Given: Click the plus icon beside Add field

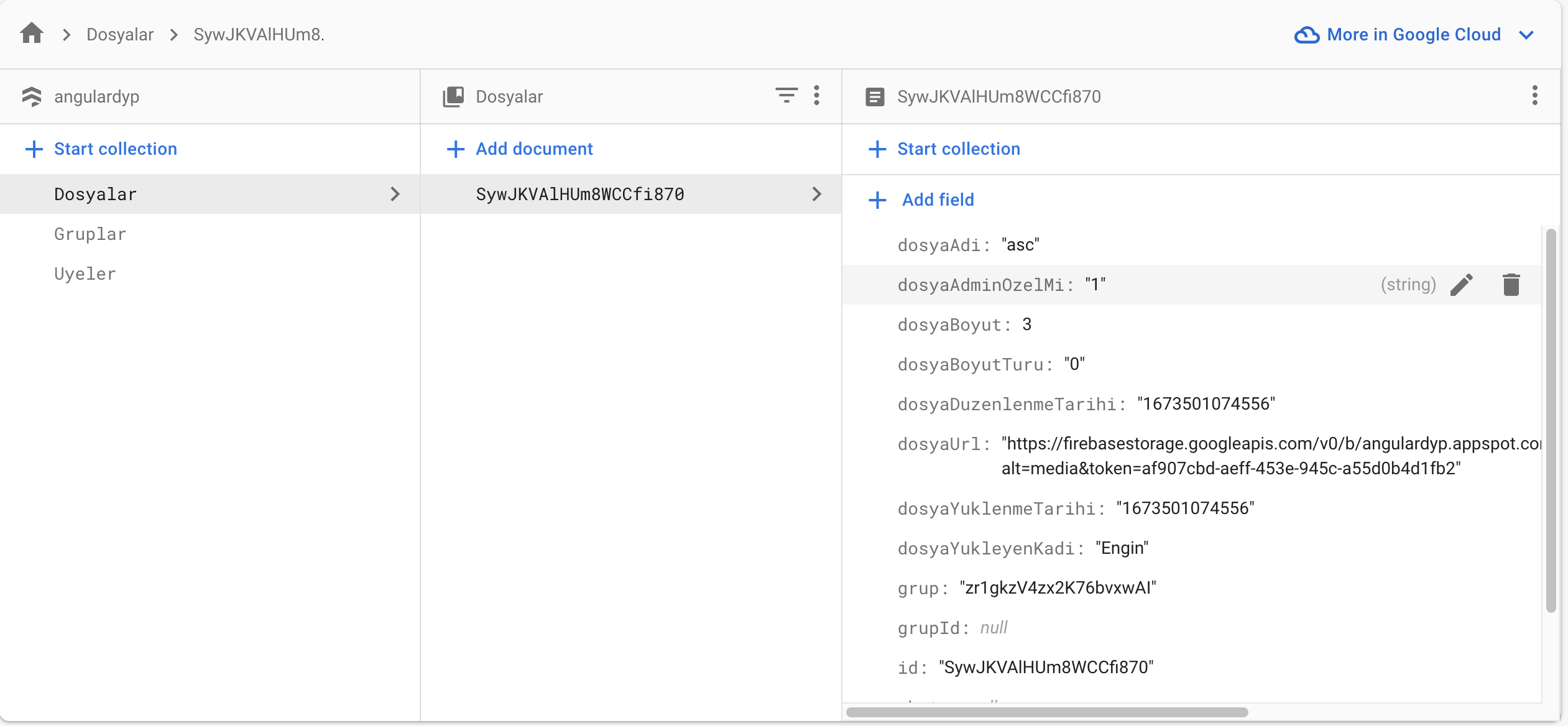Looking at the screenshot, I should click(877, 200).
